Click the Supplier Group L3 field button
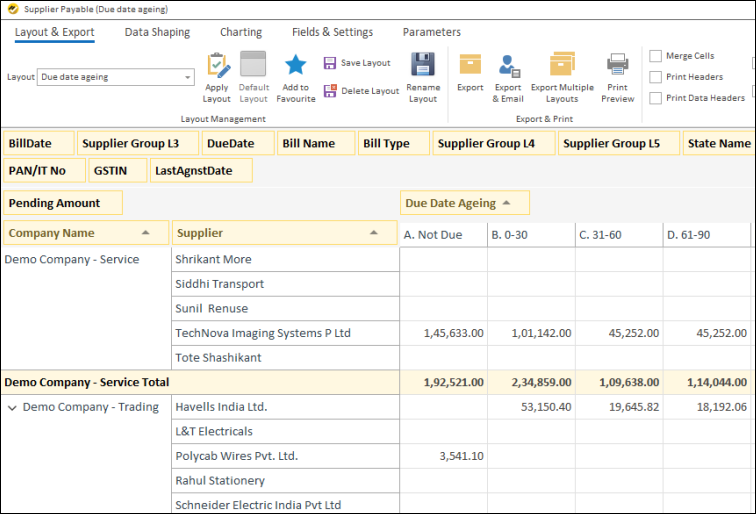Viewport: 756px width, 514px height. tap(136, 143)
